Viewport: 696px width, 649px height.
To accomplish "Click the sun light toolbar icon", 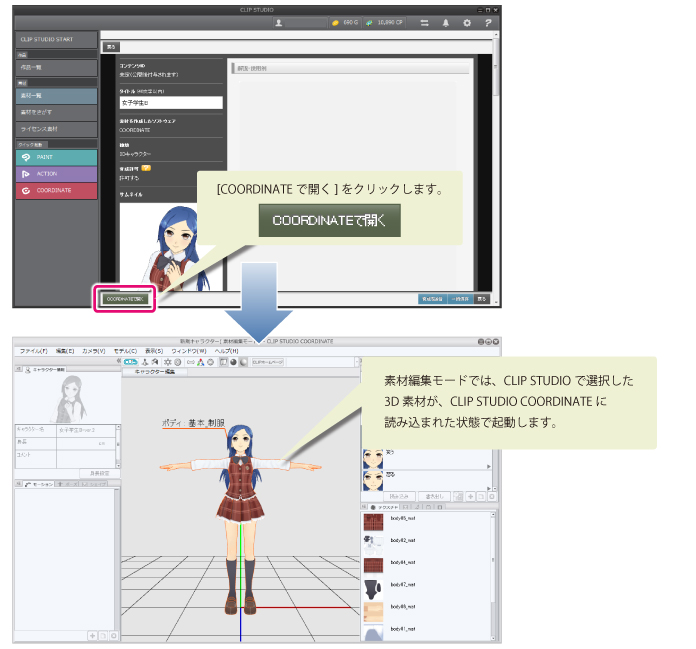I will click(168, 362).
